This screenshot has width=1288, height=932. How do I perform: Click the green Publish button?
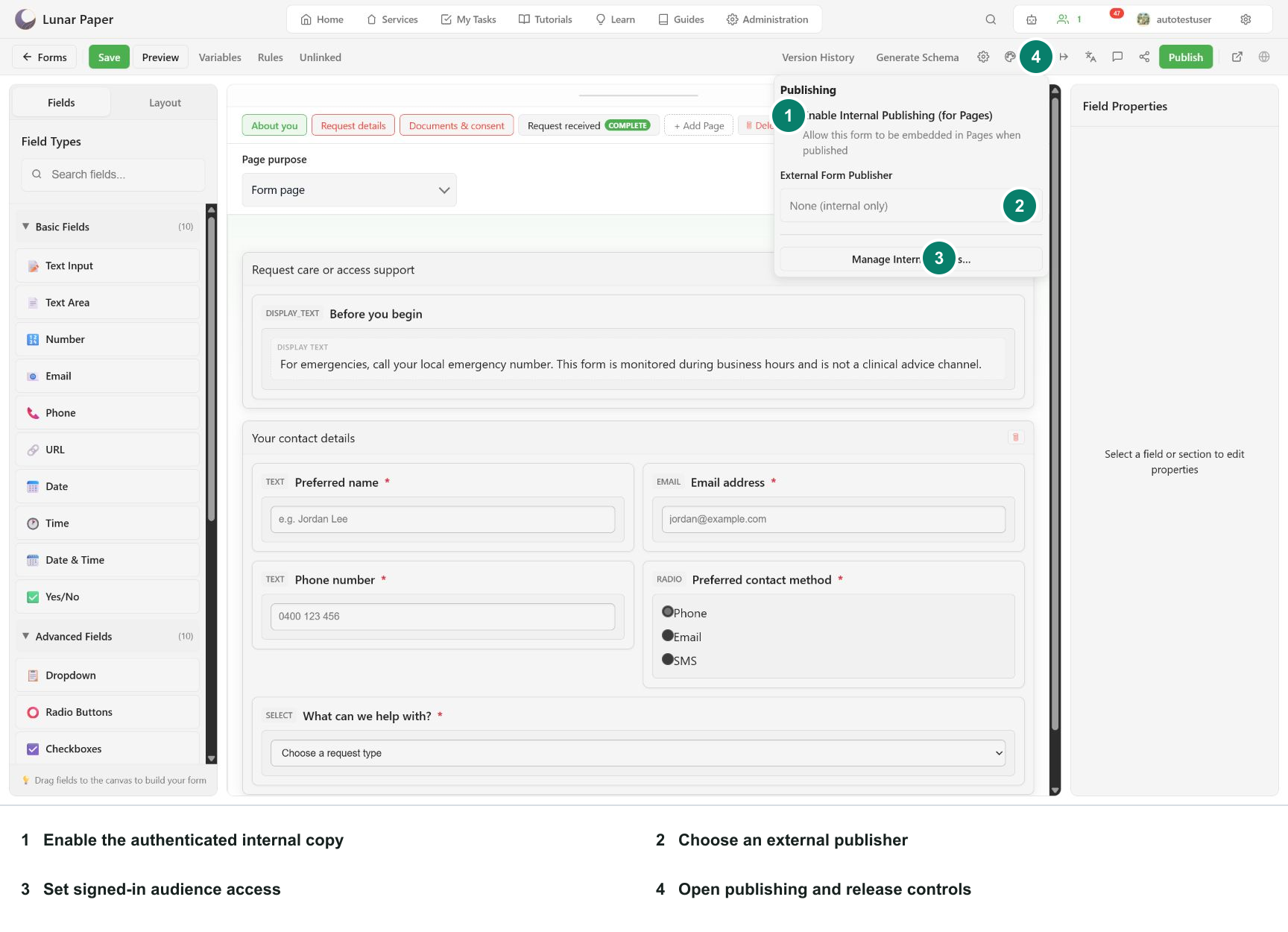pyautogui.click(x=1185, y=57)
